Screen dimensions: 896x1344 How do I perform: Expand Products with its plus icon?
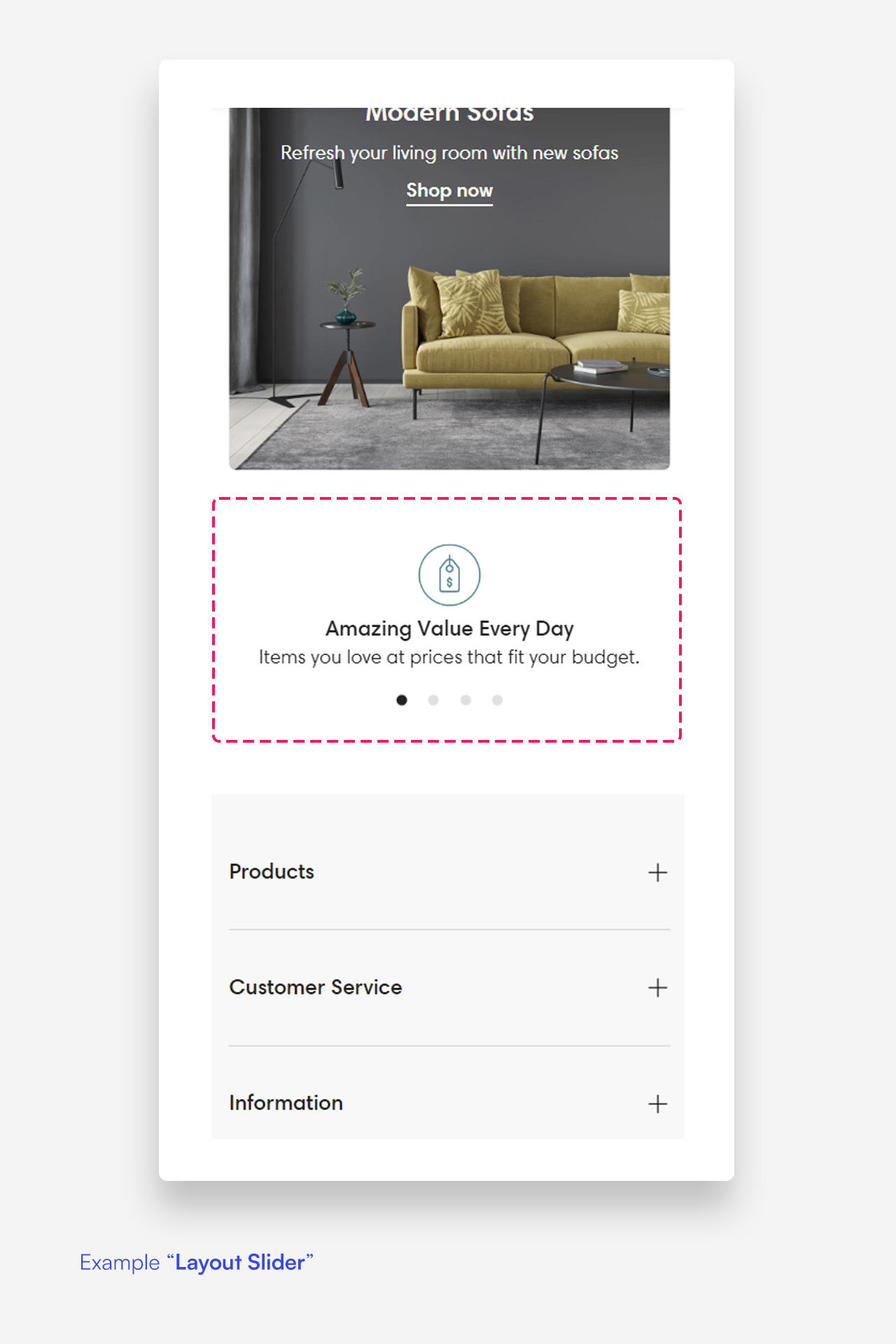click(x=657, y=872)
